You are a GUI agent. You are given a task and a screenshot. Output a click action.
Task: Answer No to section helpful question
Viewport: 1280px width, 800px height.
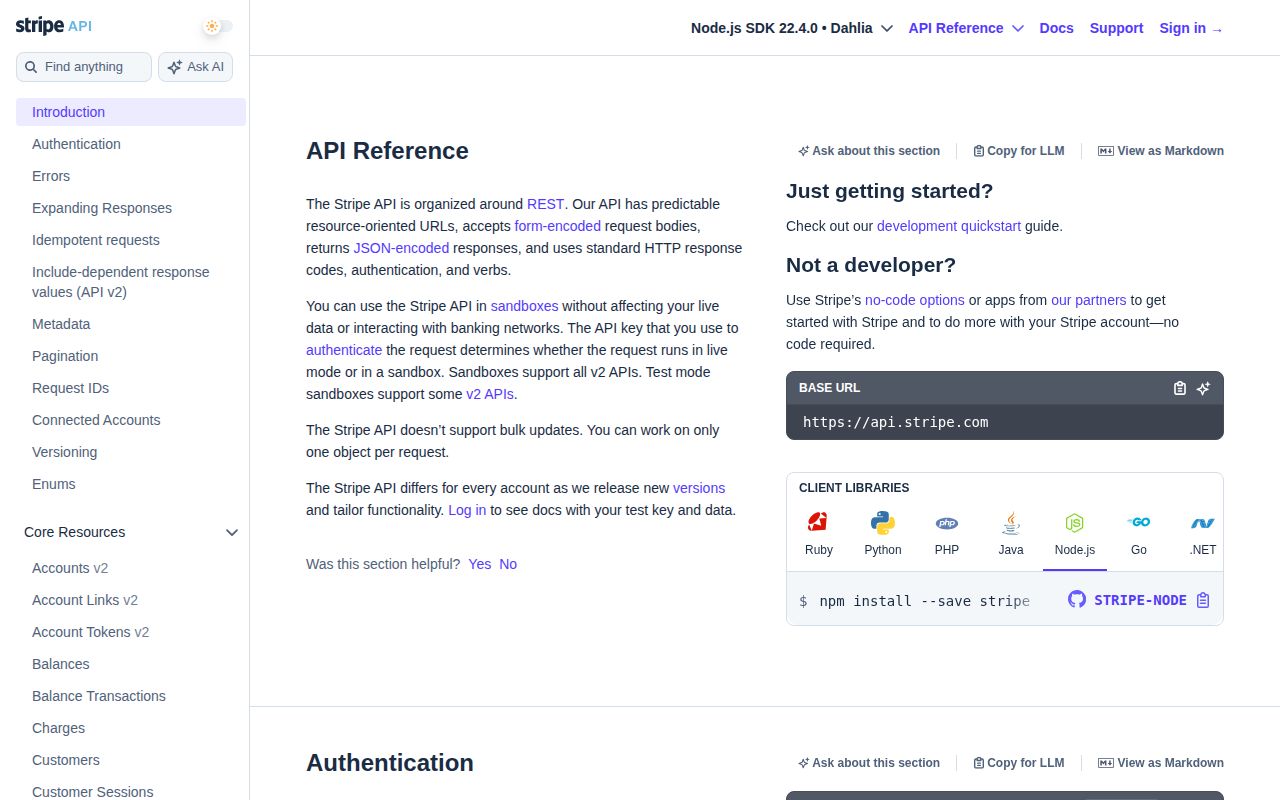[x=508, y=564]
